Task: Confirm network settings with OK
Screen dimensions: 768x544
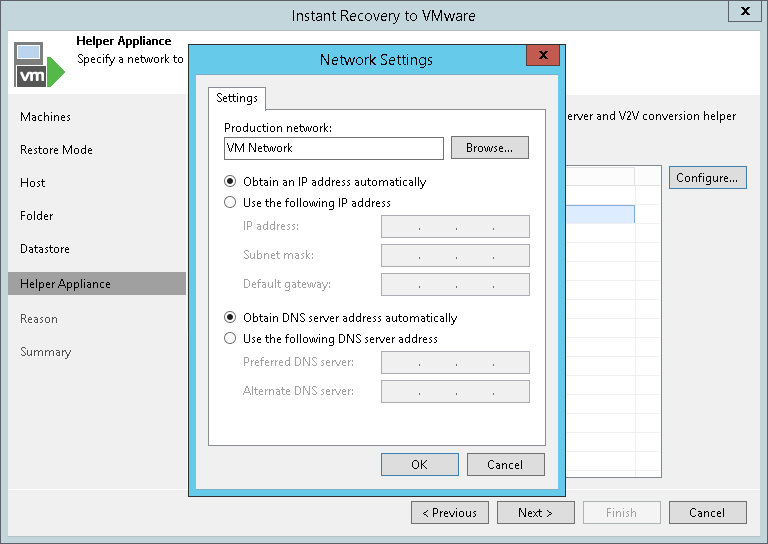Action: (420, 464)
